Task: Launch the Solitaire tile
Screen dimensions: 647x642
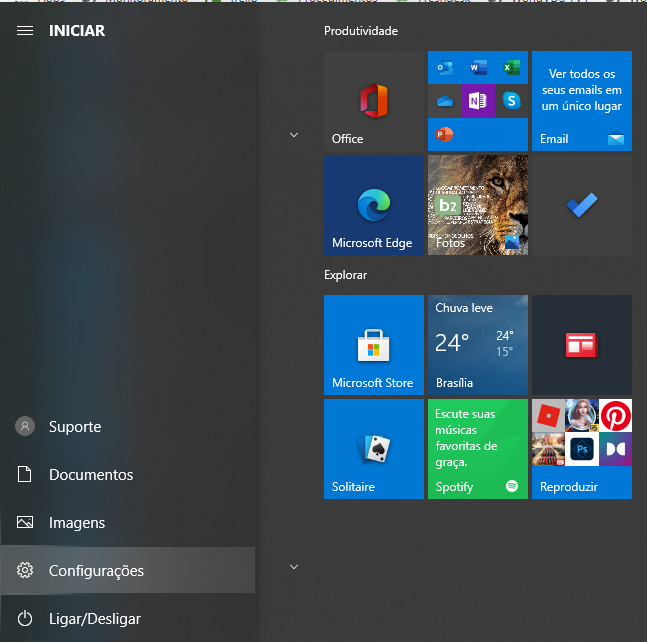Action: click(x=373, y=449)
